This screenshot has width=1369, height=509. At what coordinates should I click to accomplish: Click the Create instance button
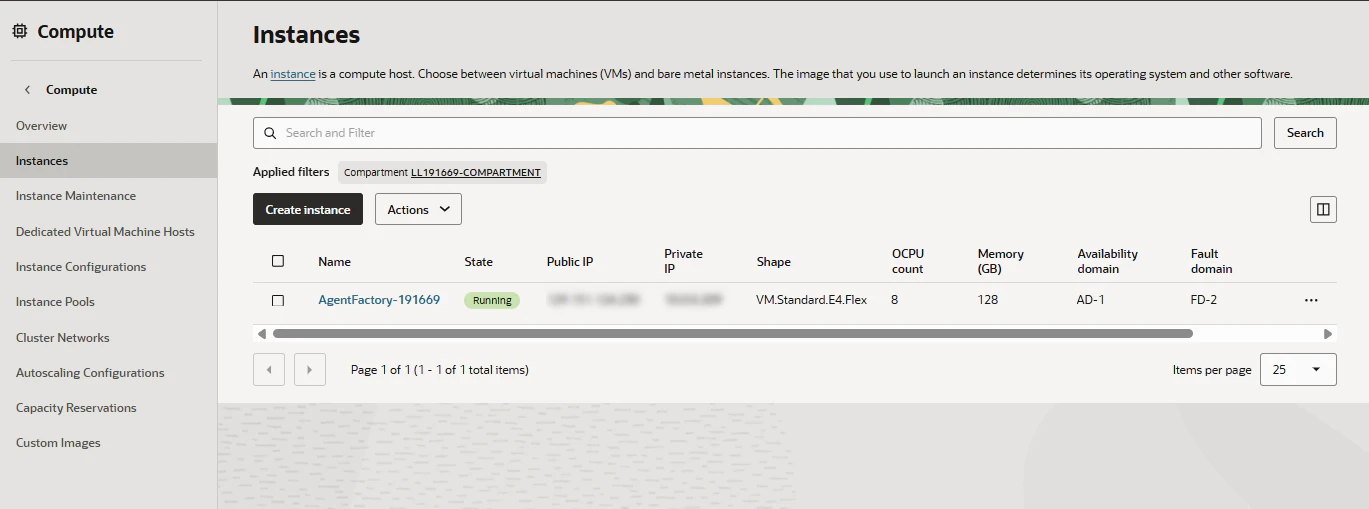point(308,209)
